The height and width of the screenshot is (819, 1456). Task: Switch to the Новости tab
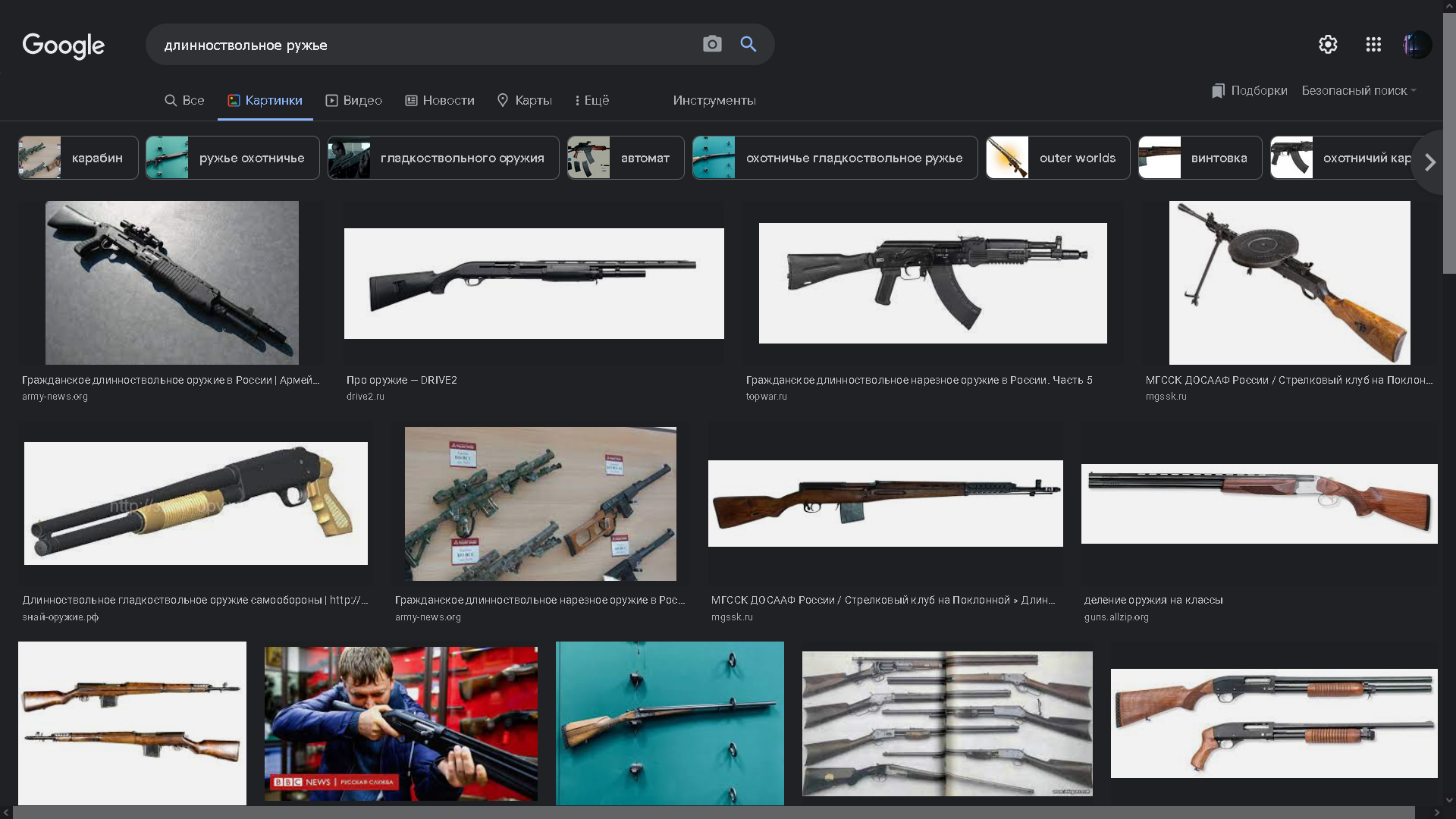[440, 101]
